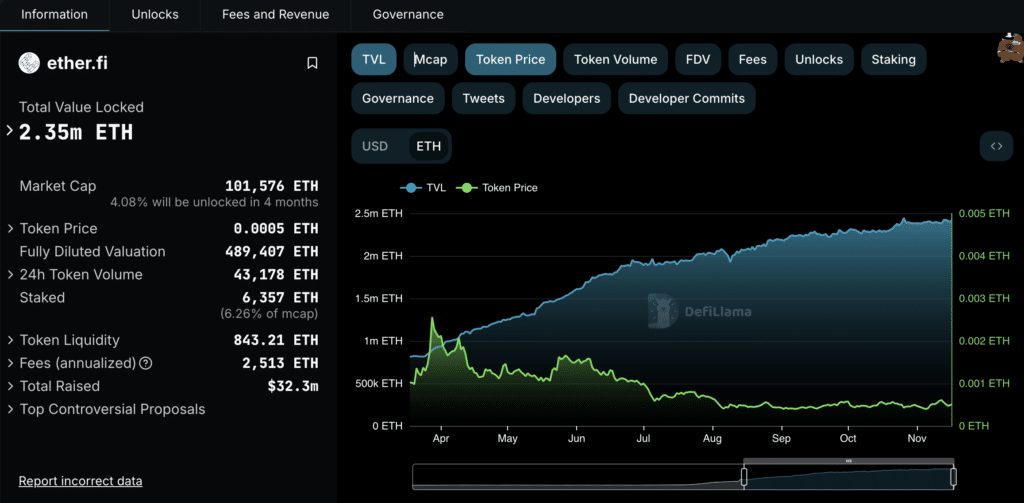Click Token Price value 0.0005 ETH

[276, 229]
